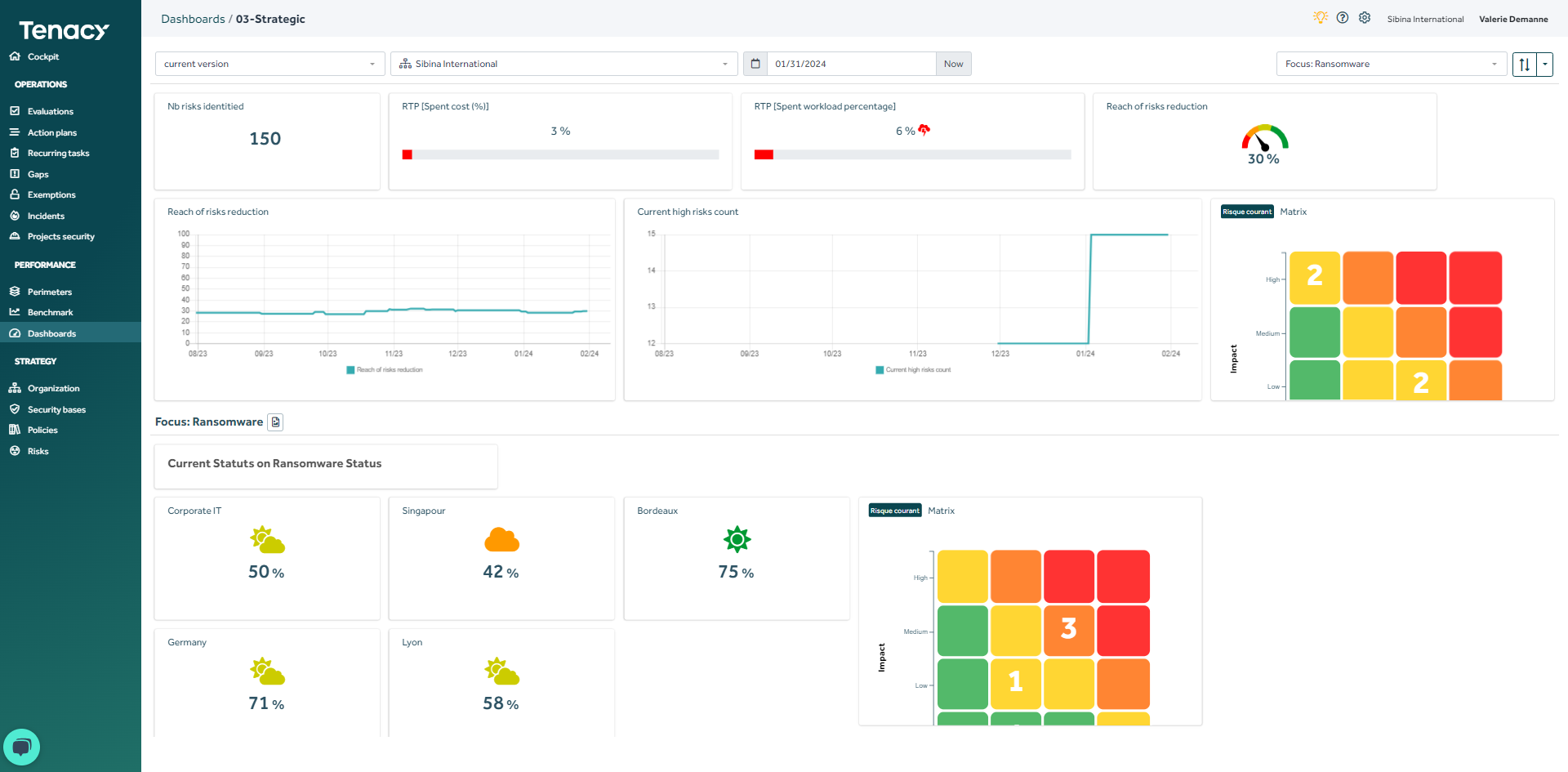The width and height of the screenshot is (1568, 772).
Task: Click the sort order arrows button
Action: tap(1525, 64)
